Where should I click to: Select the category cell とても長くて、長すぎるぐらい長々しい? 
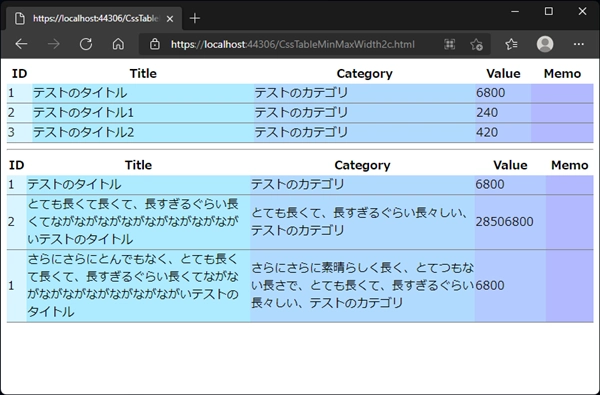point(362,222)
